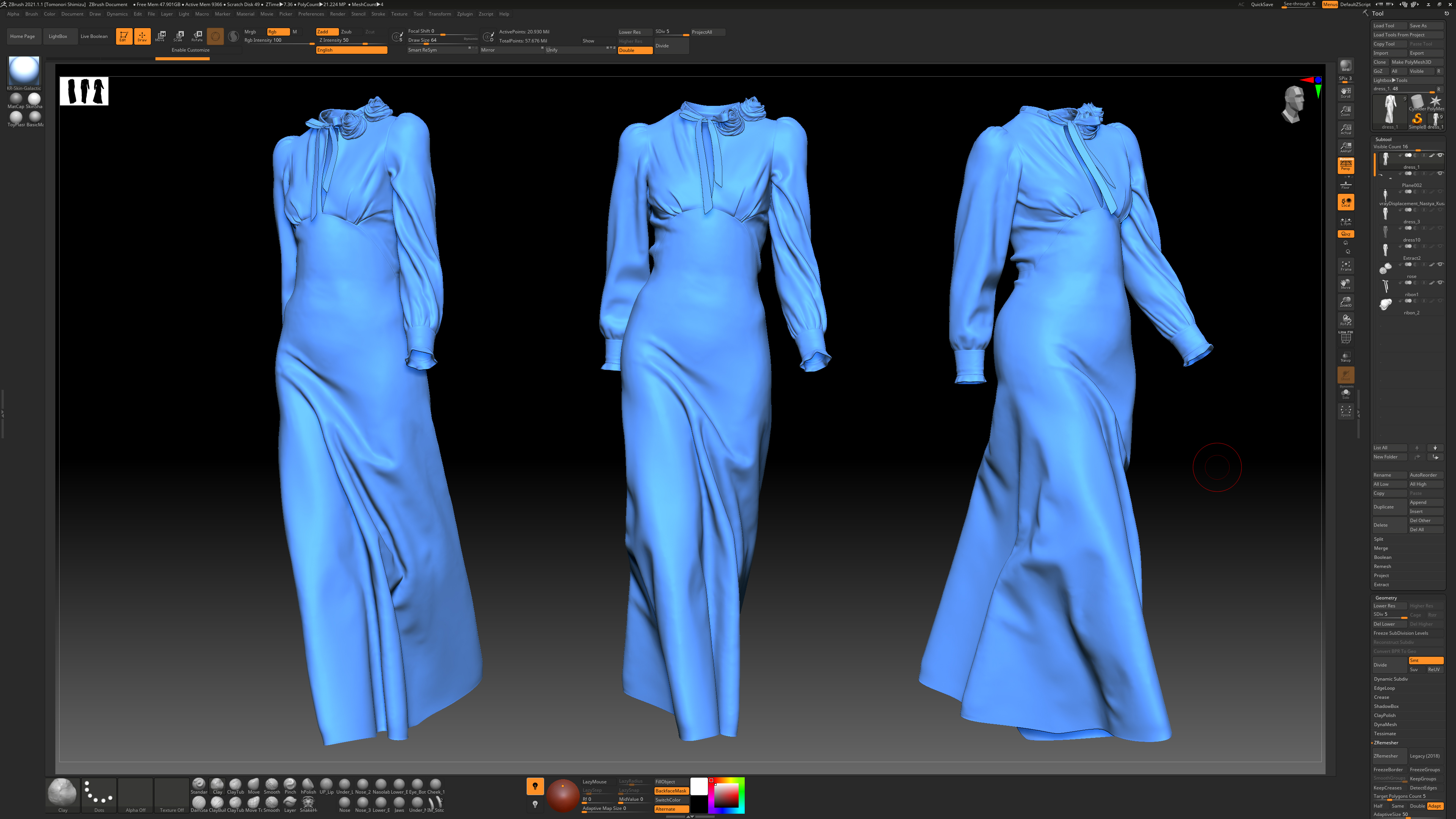Toggle Solo mode

tap(1346, 393)
